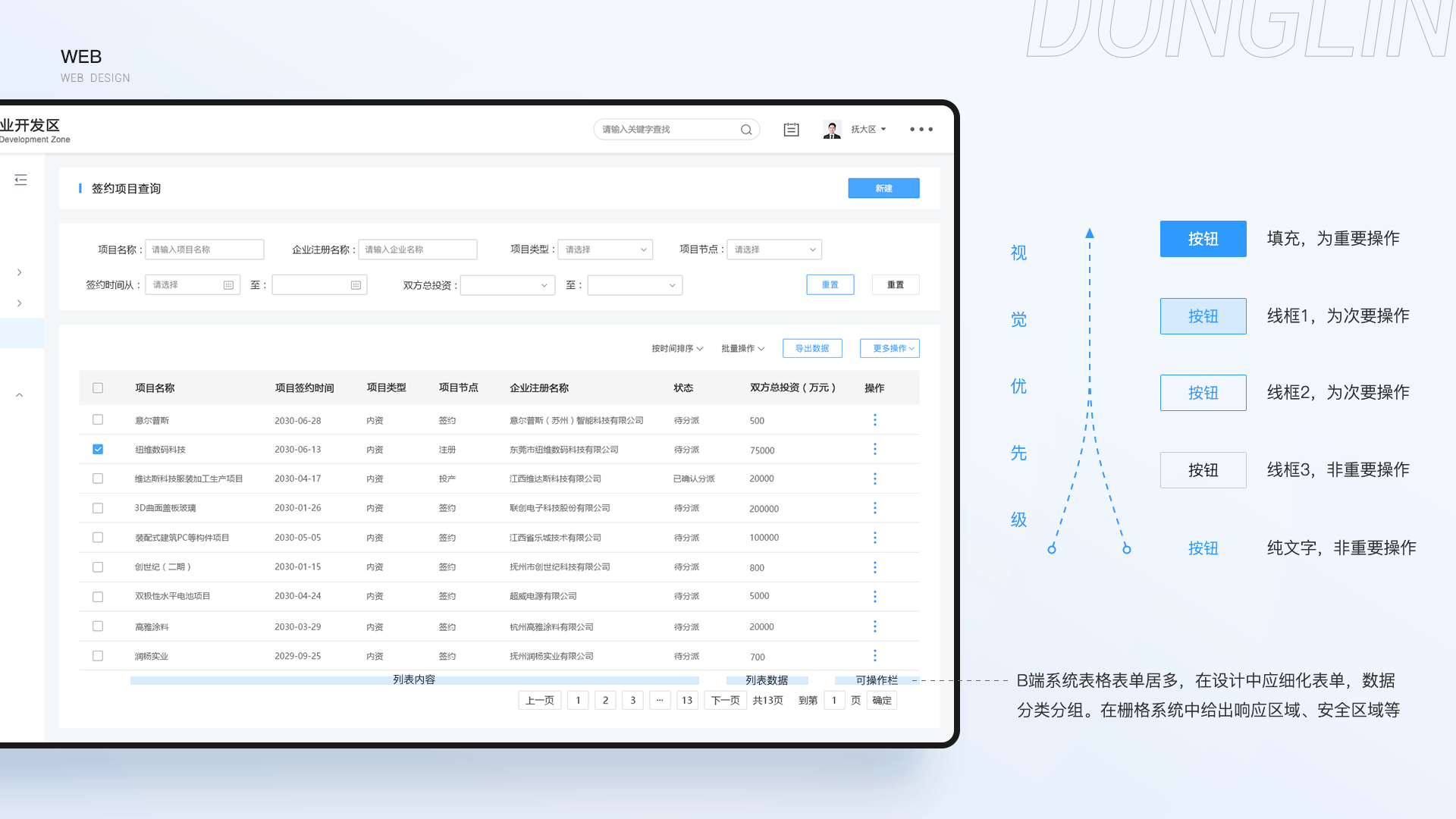This screenshot has width=1456, height=819.
Task: Open calendar icon in the 至 end-date field
Action: [356, 285]
